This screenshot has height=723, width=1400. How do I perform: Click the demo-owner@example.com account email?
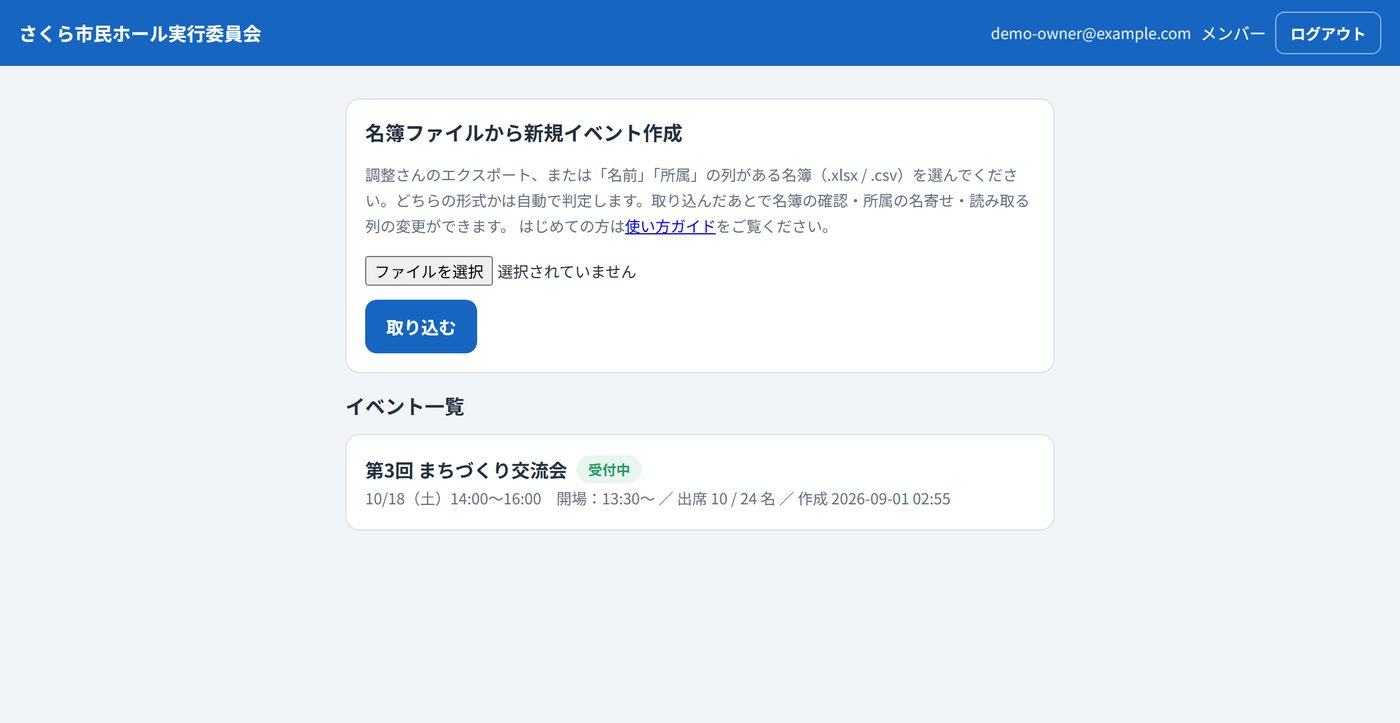tap(1091, 33)
